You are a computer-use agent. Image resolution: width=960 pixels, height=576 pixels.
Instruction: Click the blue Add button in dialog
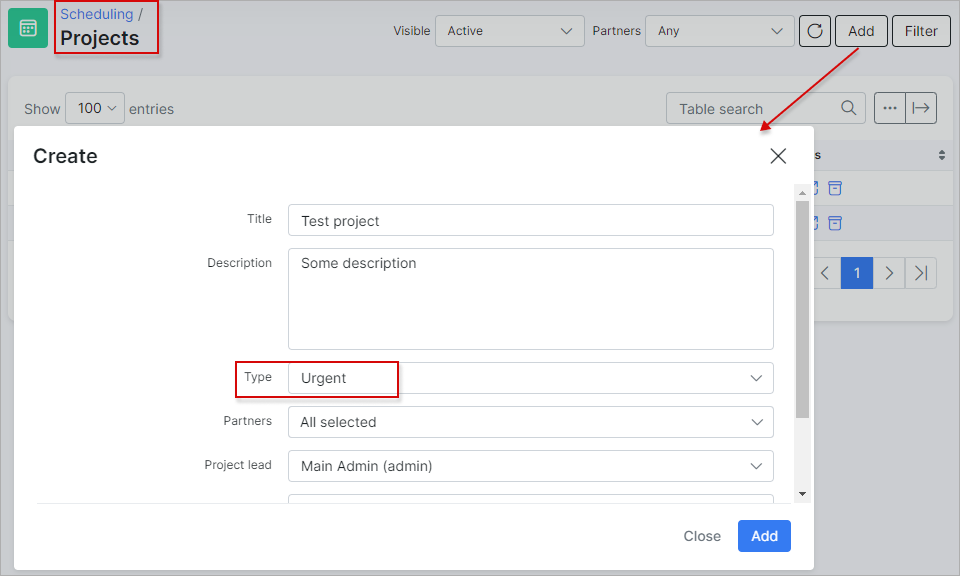pos(764,536)
